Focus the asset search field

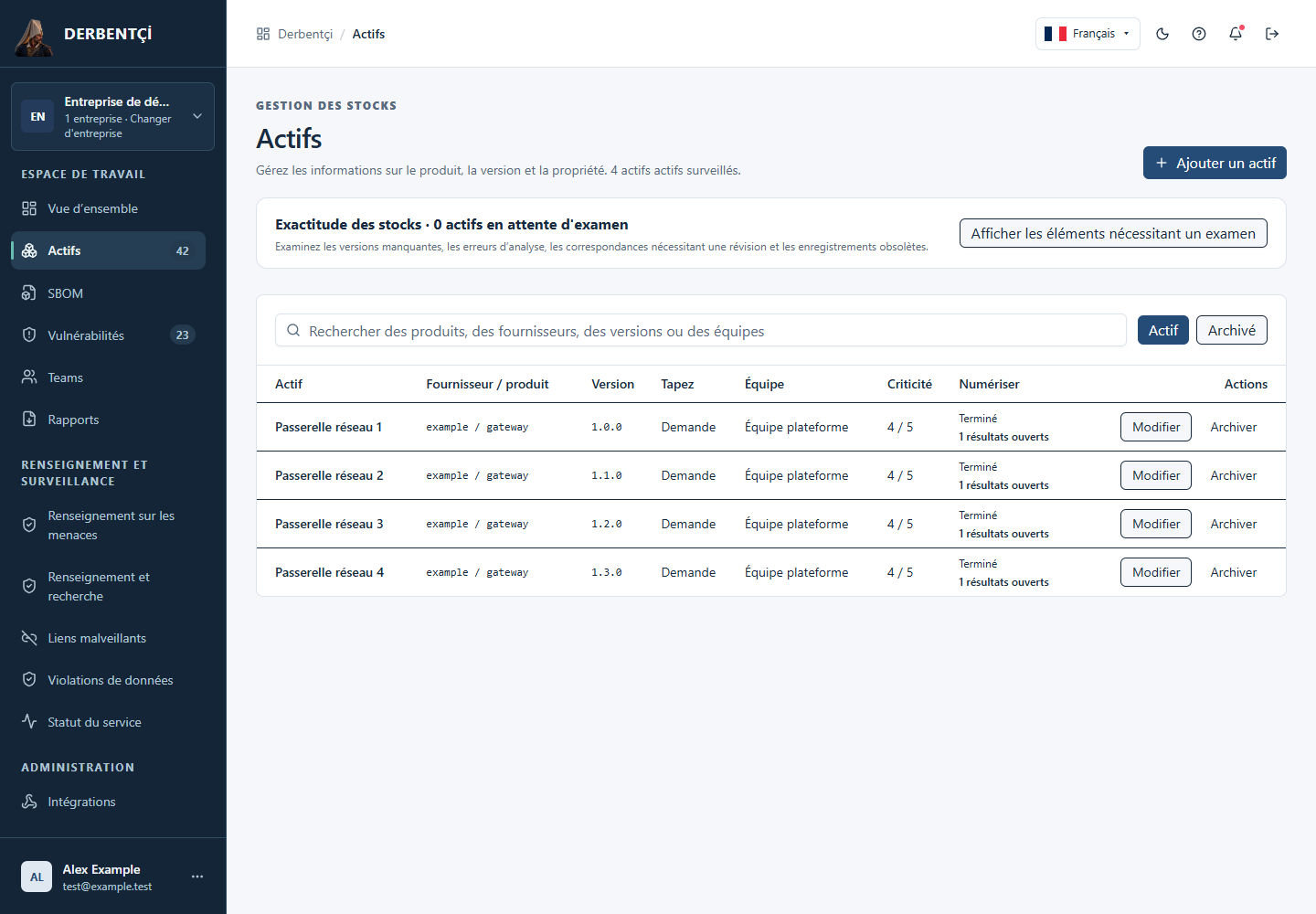701,330
